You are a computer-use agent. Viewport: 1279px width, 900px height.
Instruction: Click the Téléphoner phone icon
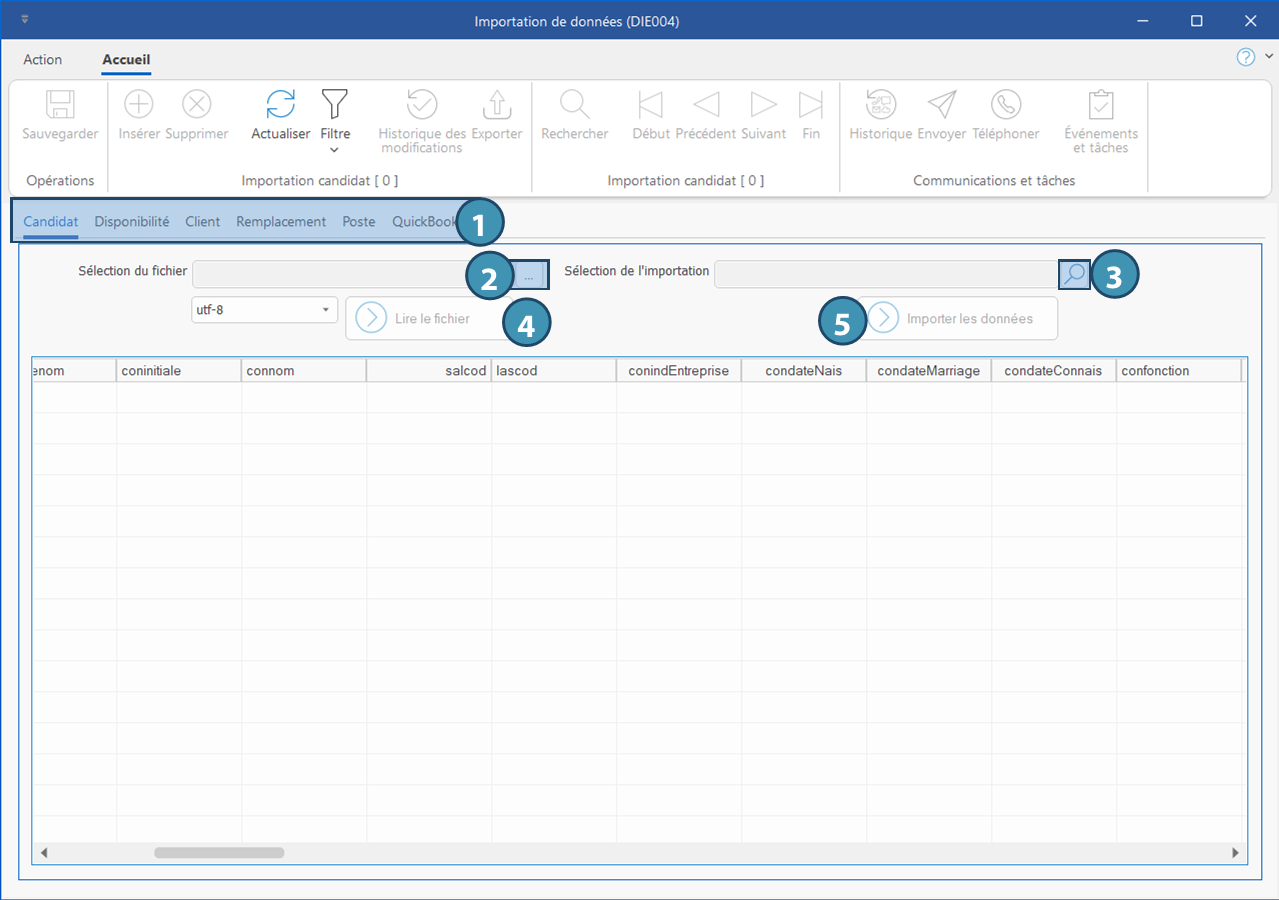[1005, 104]
